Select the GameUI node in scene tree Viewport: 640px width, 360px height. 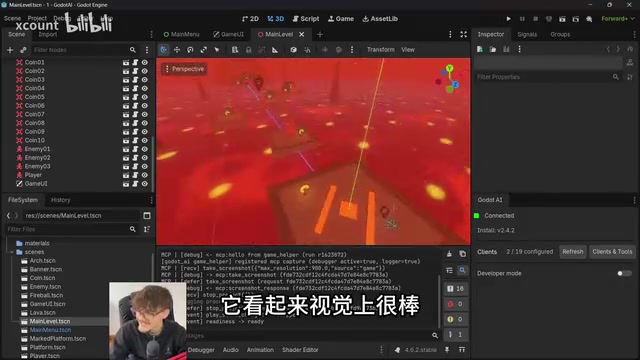tap(36, 184)
